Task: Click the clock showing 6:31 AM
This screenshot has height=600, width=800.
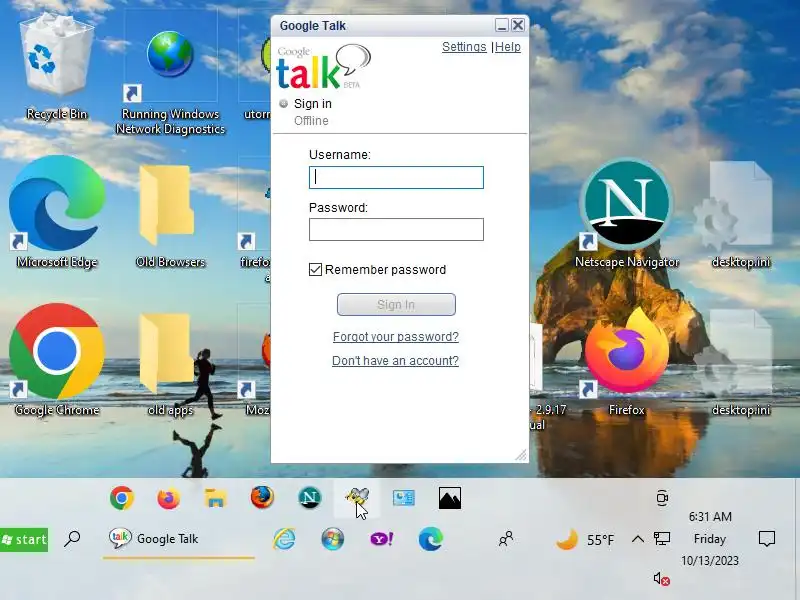Action: click(710, 517)
